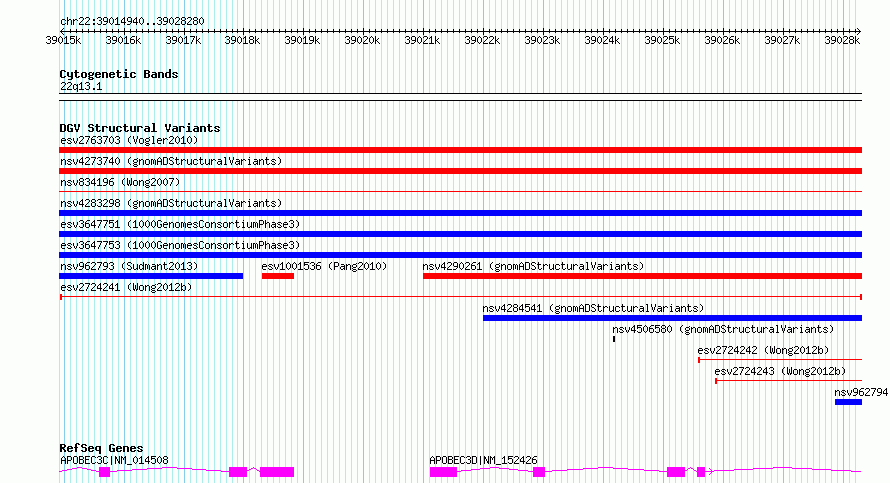Select the blue nsv4284541 variant bar

click(x=673, y=318)
